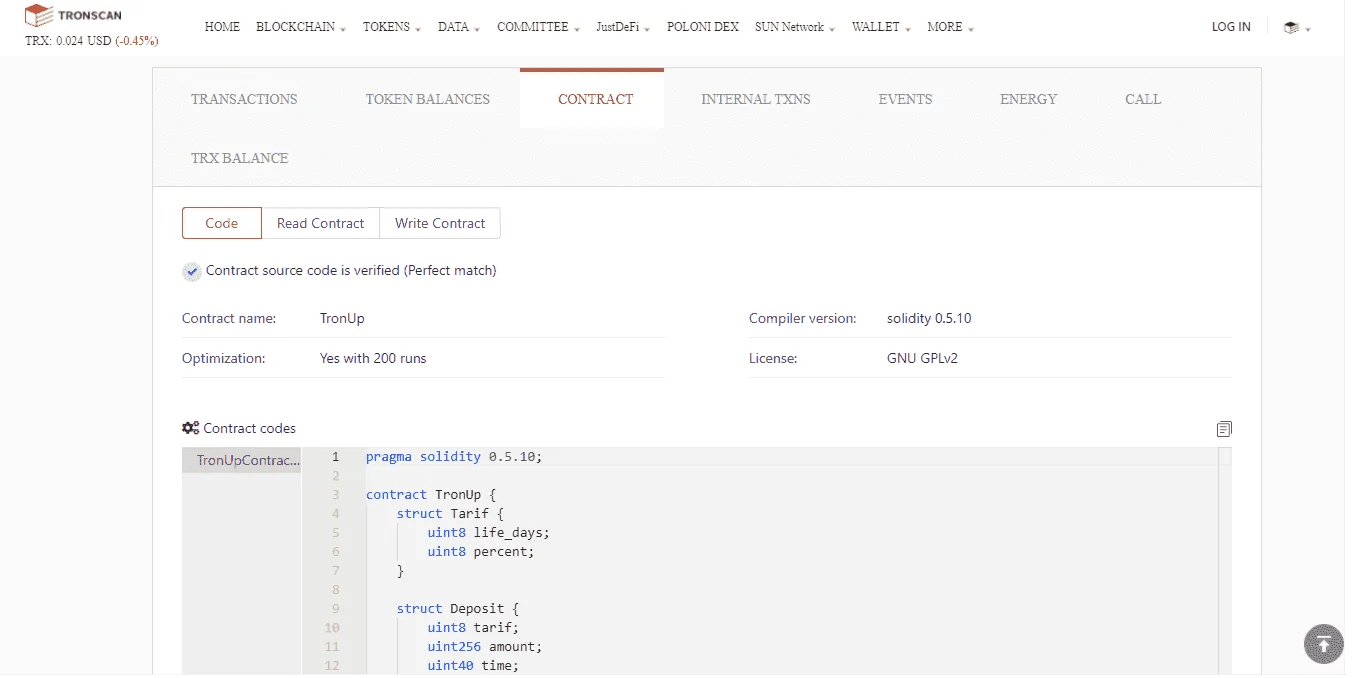Click the TRONSCAN logo
Screen dimensions: 1352x678
[x=74, y=16]
